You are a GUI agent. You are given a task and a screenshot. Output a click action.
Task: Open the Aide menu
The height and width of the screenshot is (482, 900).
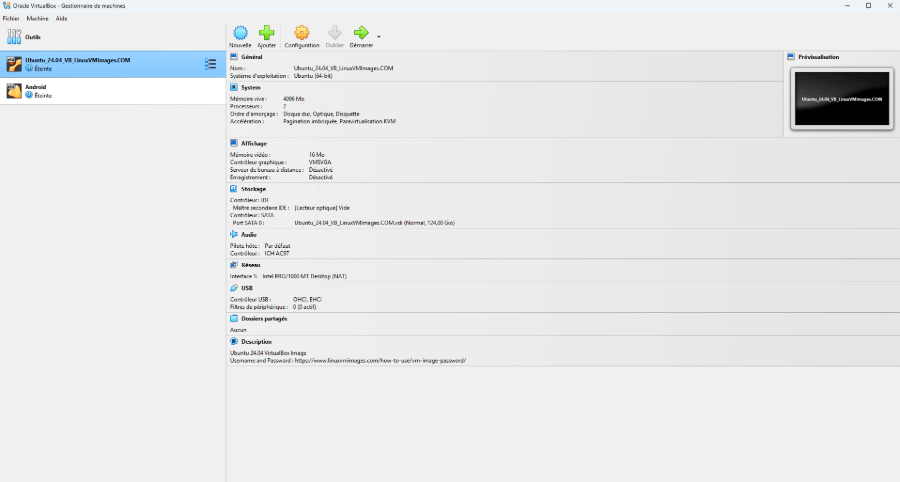tap(62, 18)
